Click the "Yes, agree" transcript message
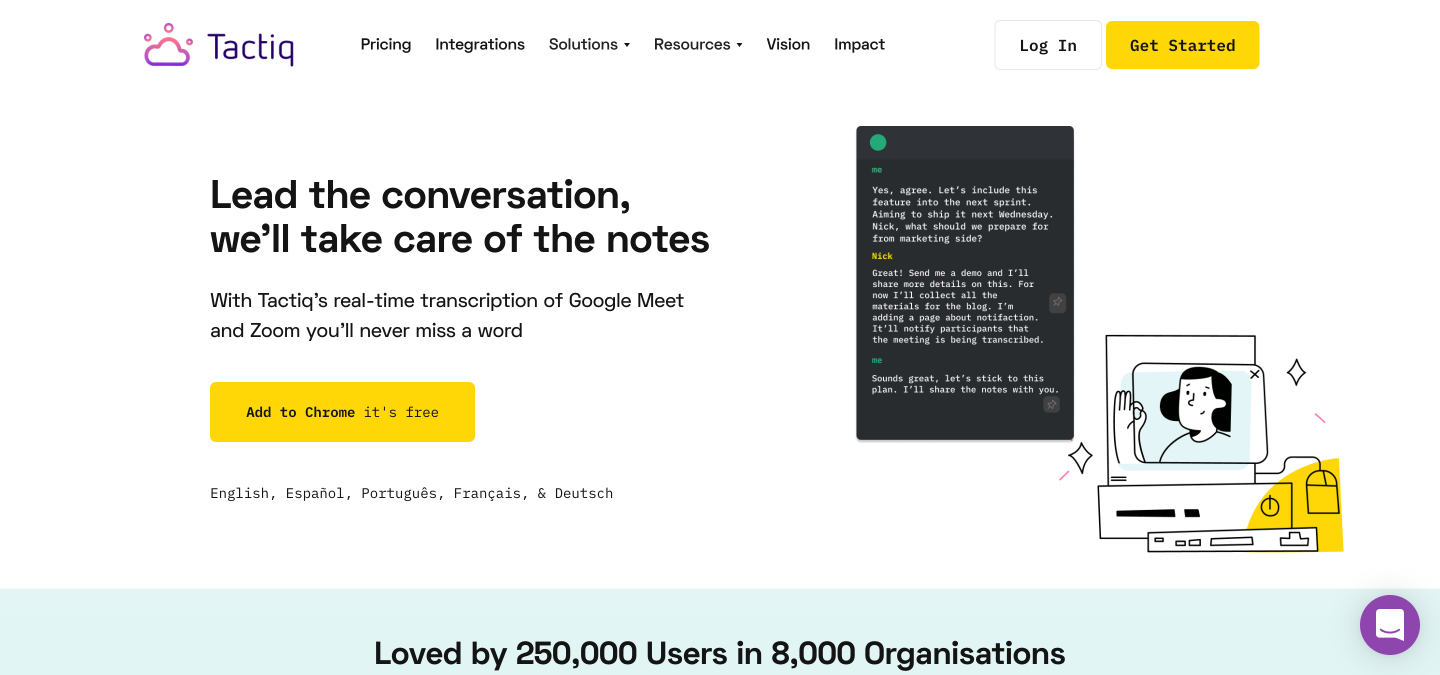The height and width of the screenshot is (675, 1440). (961, 214)
